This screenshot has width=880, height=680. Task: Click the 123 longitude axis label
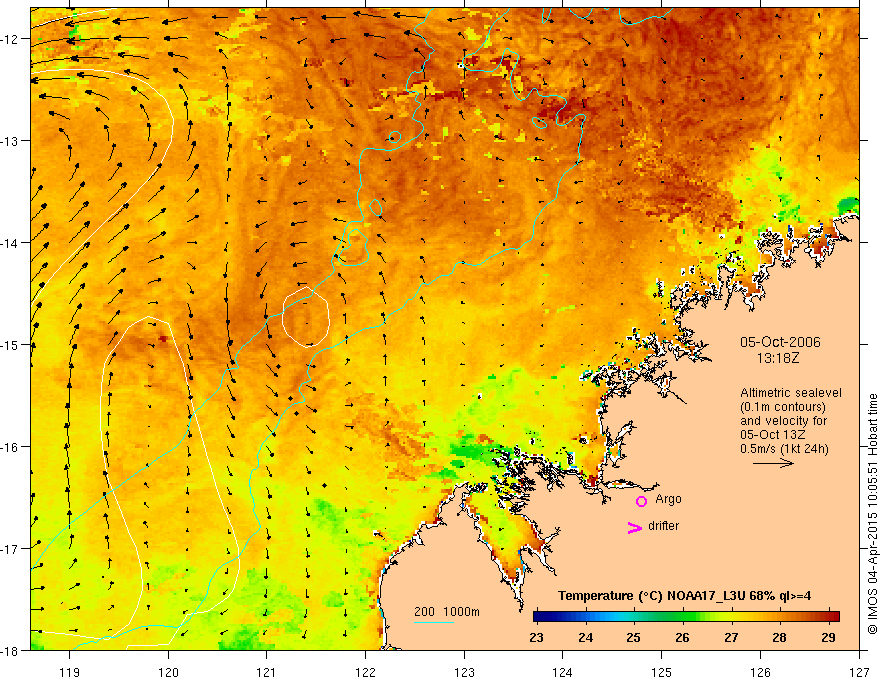[464, 672]
